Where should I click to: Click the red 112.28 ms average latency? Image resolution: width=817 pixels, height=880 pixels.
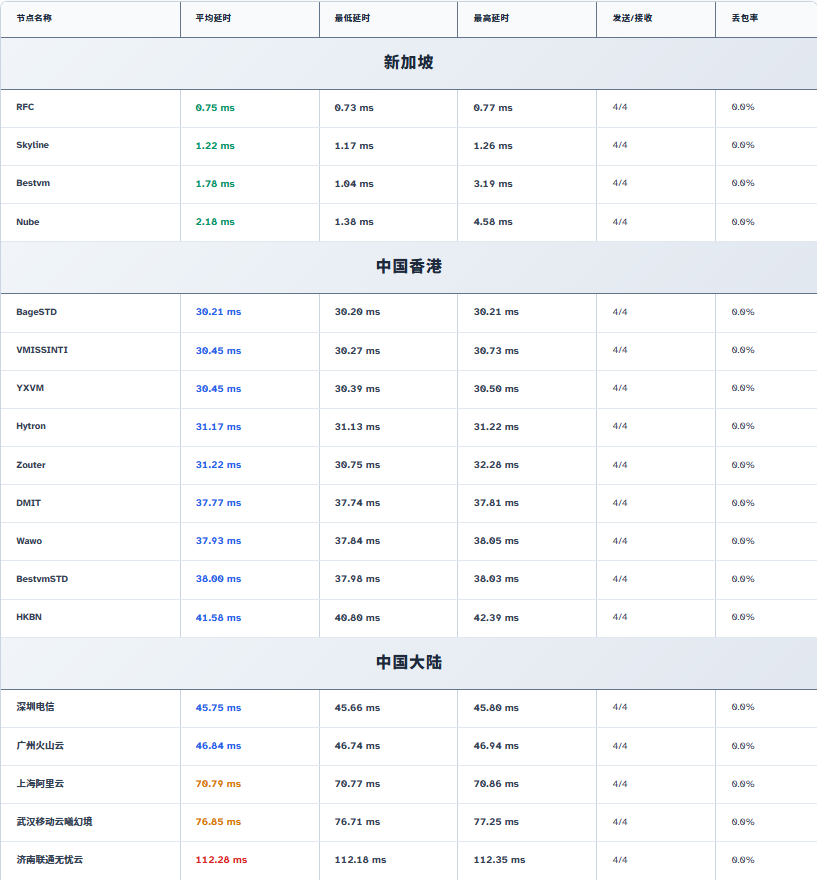(x=221, y=860)
